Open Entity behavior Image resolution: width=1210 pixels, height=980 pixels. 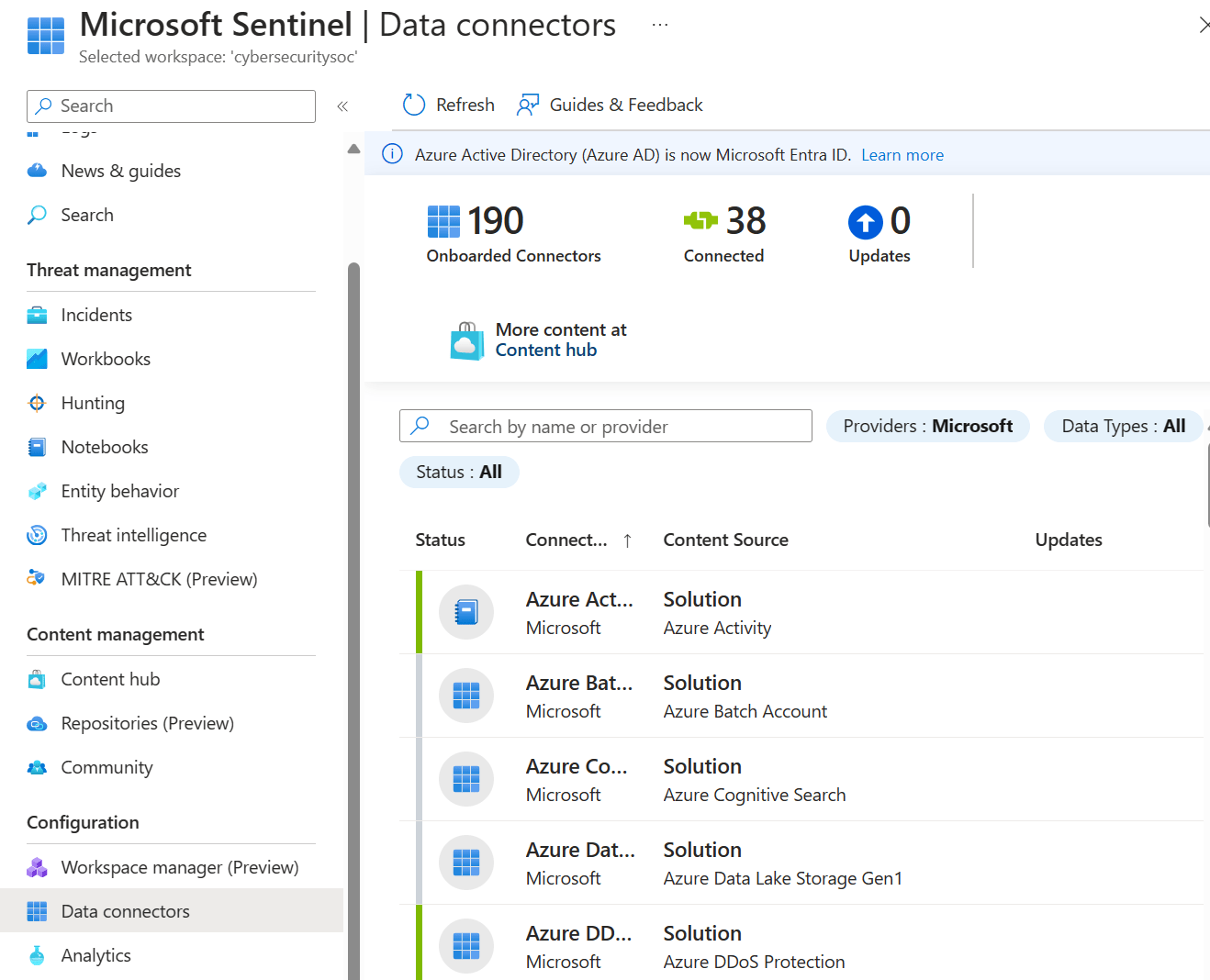(x=118, y=490)
